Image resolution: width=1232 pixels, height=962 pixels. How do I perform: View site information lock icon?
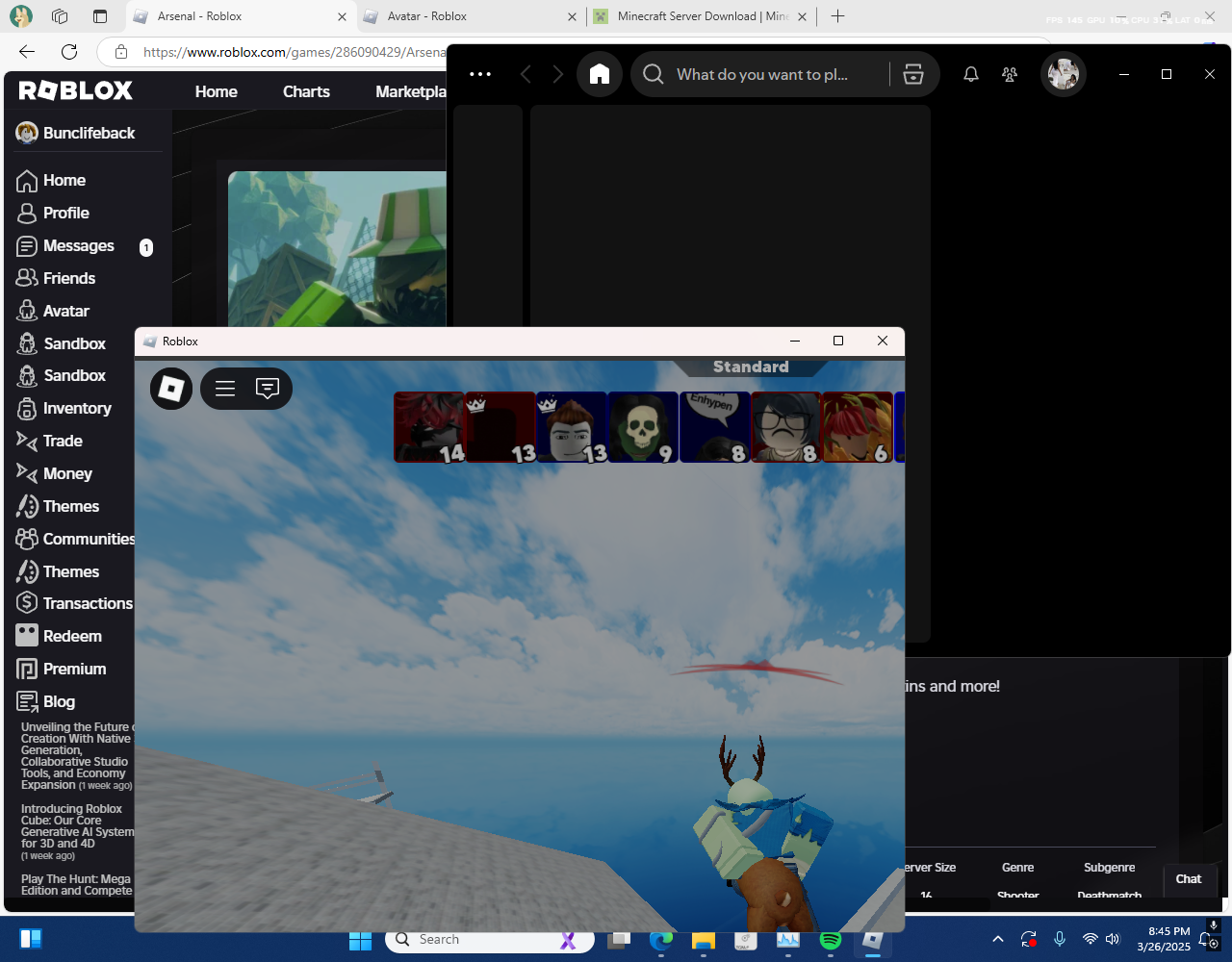coord(120,52)
